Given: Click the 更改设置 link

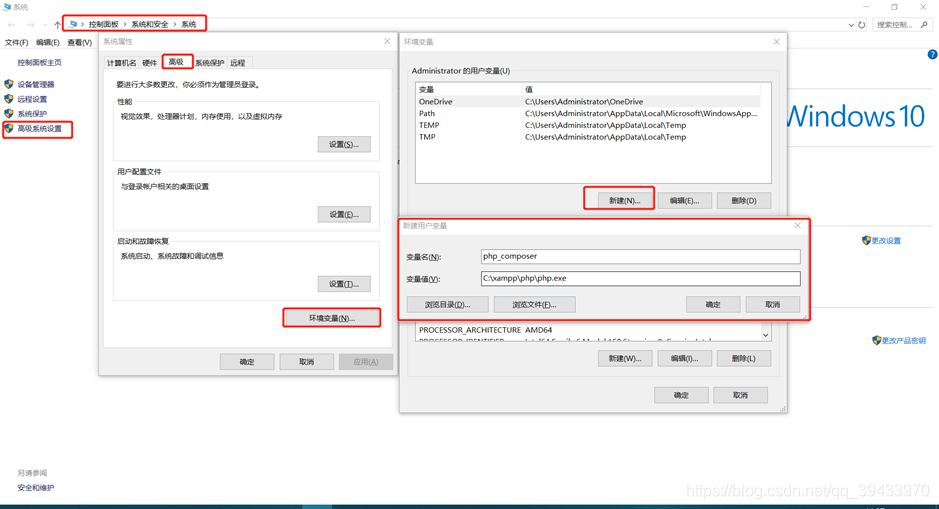Looking at the screenshot, I should pyautogui.click(x=886, y=241).
